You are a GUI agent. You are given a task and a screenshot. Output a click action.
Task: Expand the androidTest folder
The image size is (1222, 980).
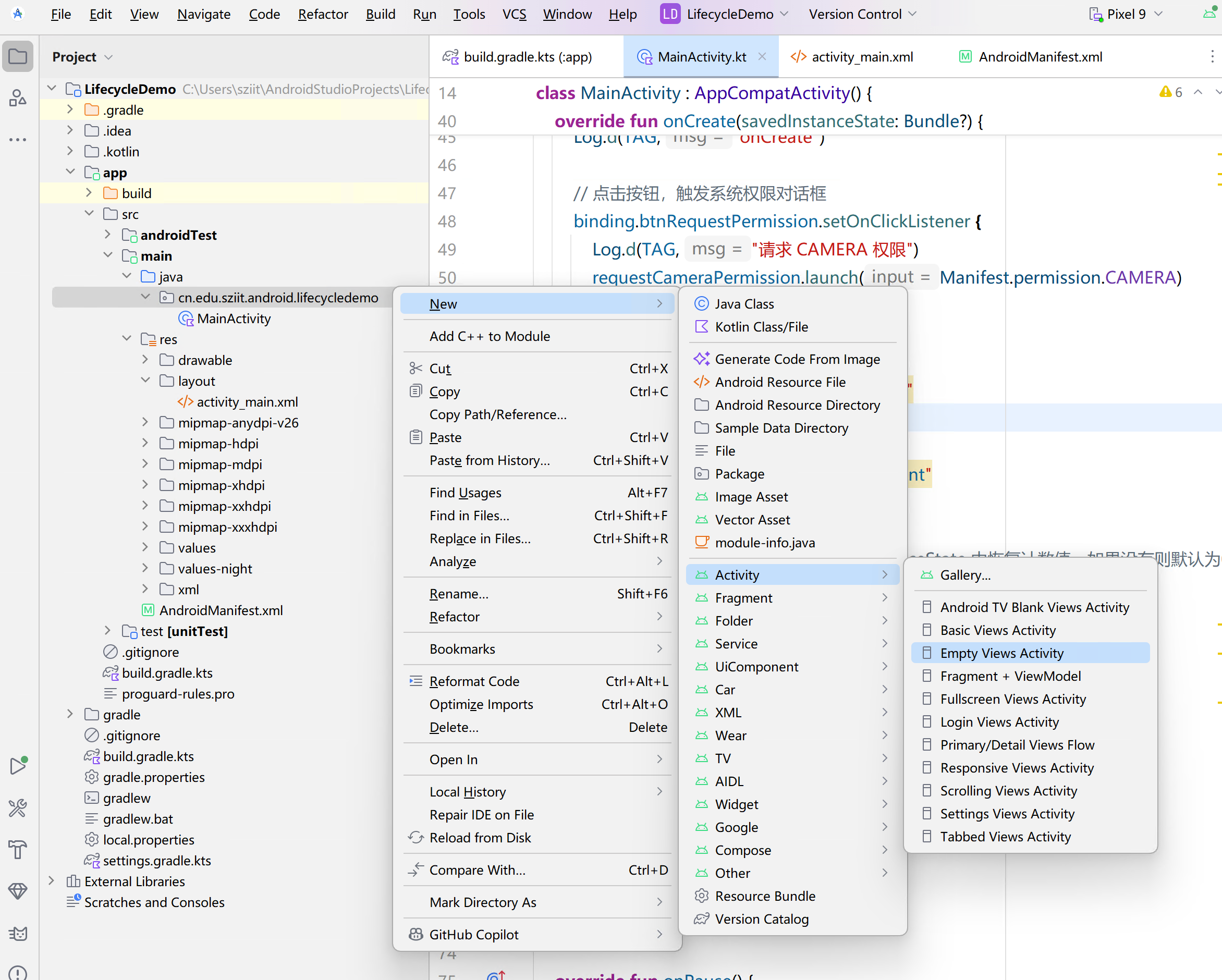click(108, 235)
